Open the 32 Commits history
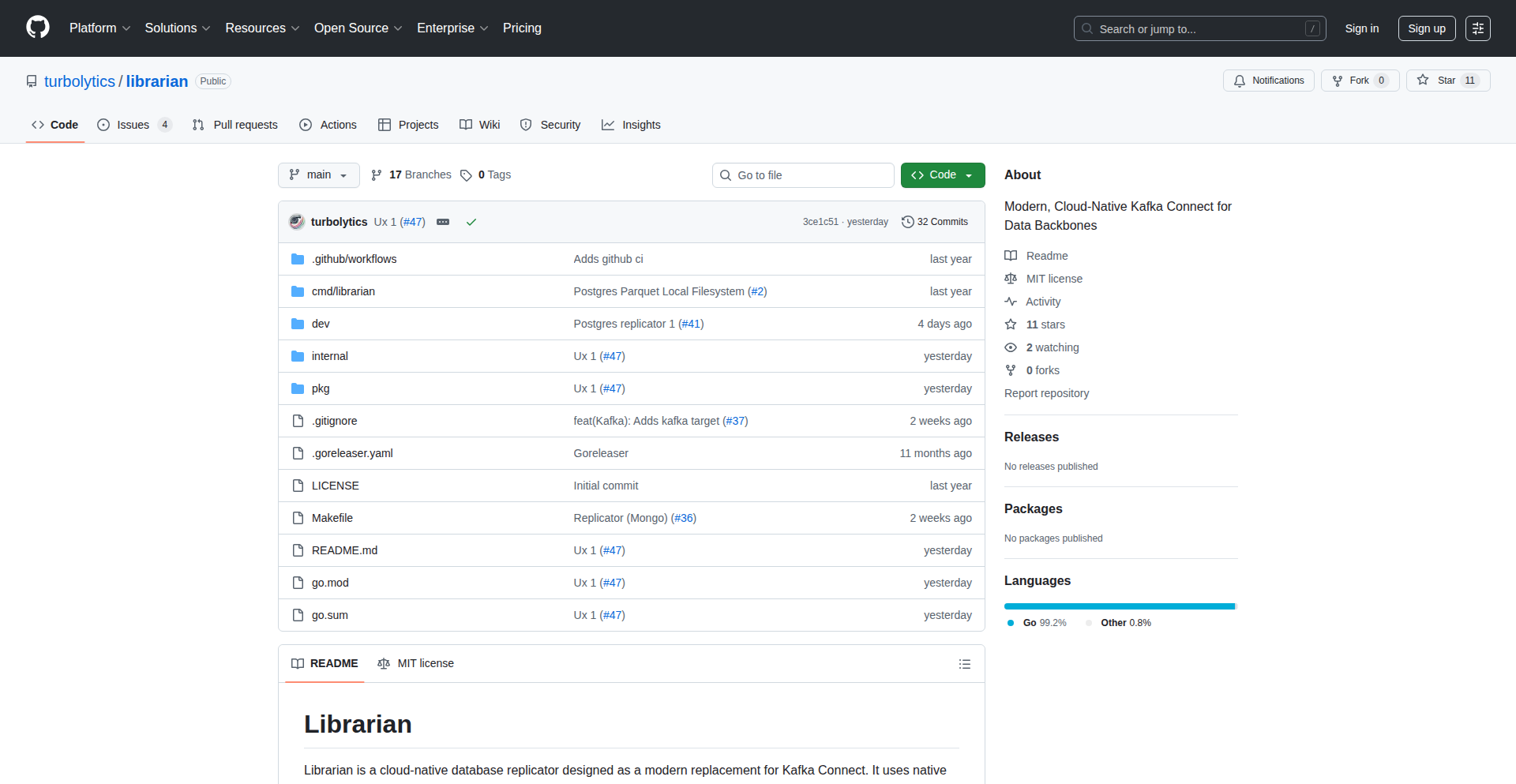Image resolution: width=1516 pixels, height=784 pixels. (x=935, y=222)
